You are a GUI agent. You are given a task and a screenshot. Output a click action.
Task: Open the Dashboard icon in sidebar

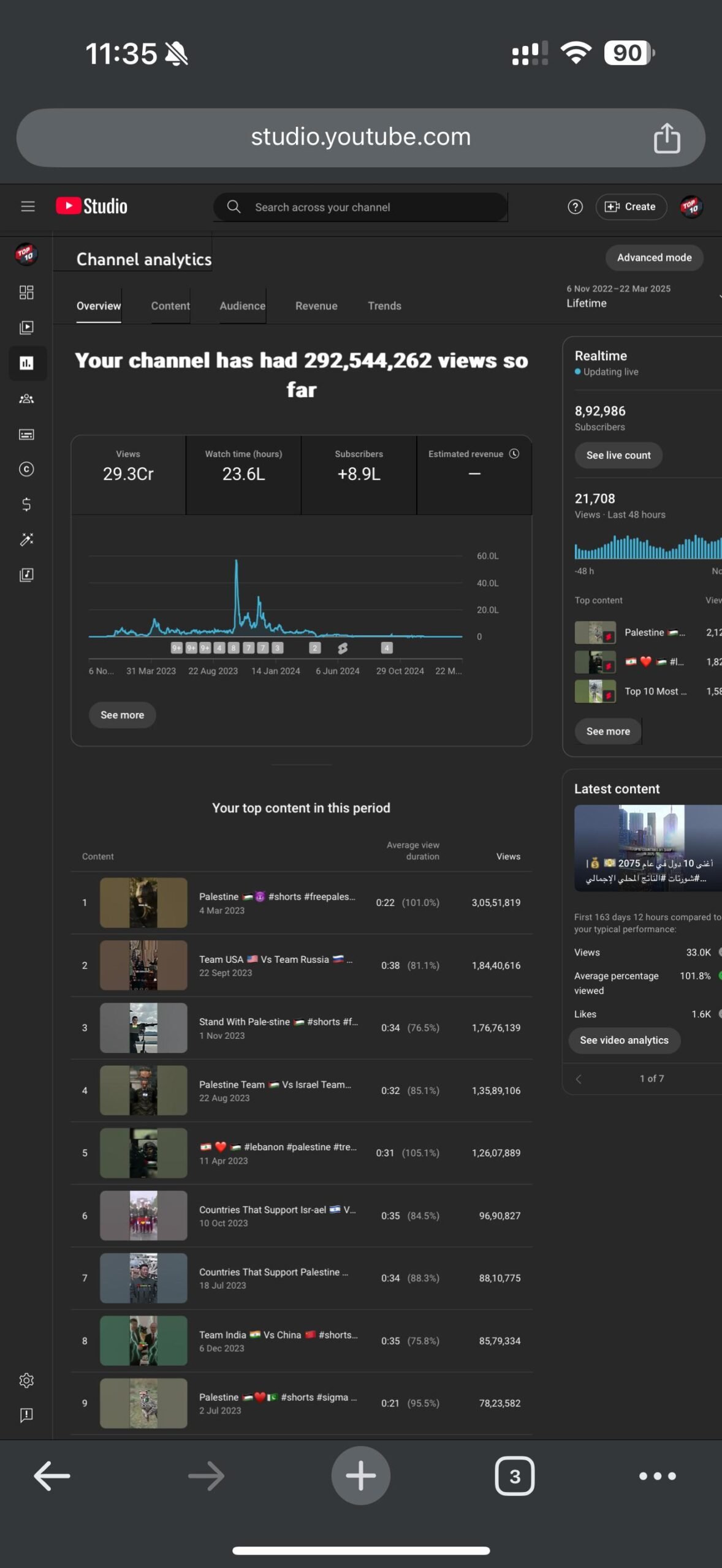26,292
